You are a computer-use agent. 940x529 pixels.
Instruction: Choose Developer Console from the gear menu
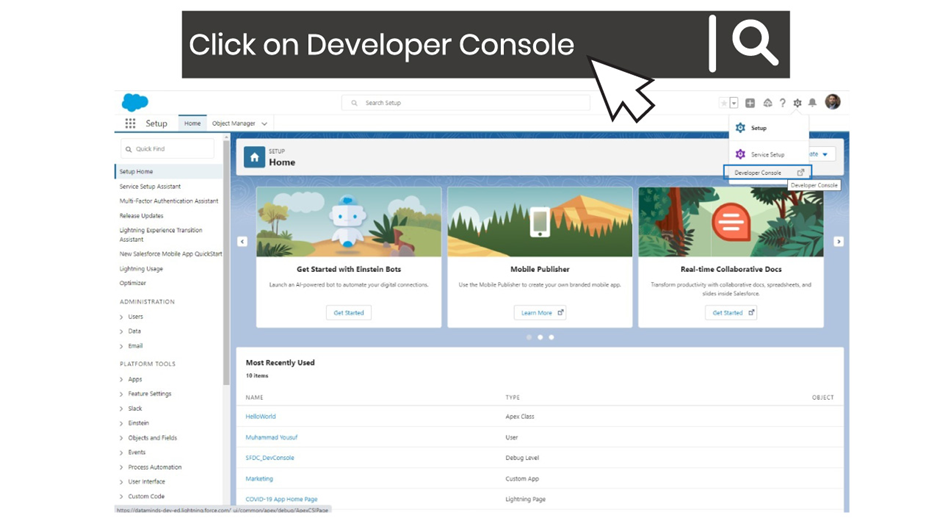(x=767, y=172)
